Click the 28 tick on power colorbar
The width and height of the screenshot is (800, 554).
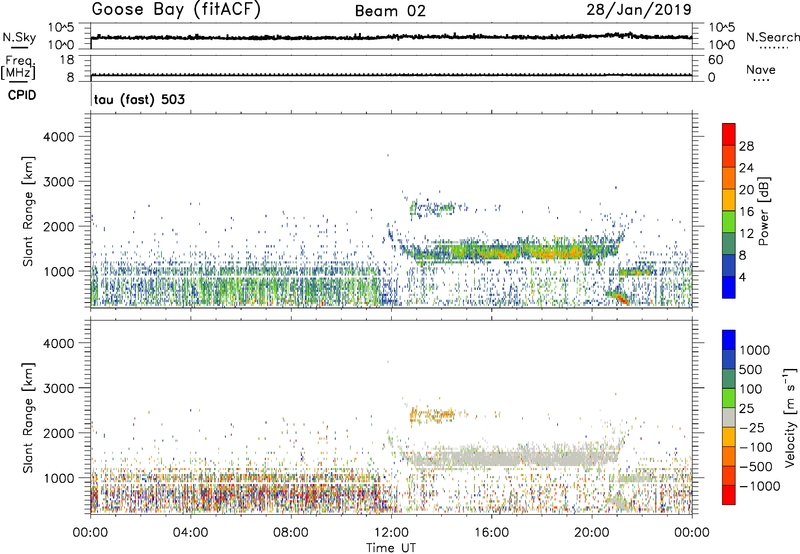tap(746, 146)
